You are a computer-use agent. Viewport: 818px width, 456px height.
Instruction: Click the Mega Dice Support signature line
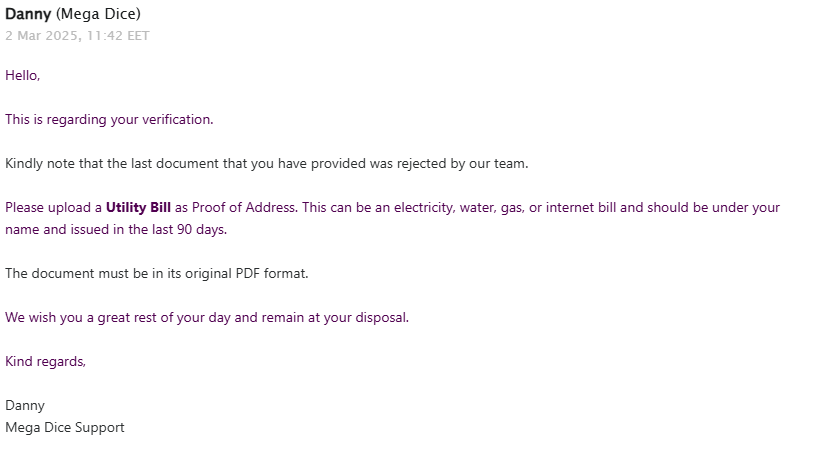[65, 427]
